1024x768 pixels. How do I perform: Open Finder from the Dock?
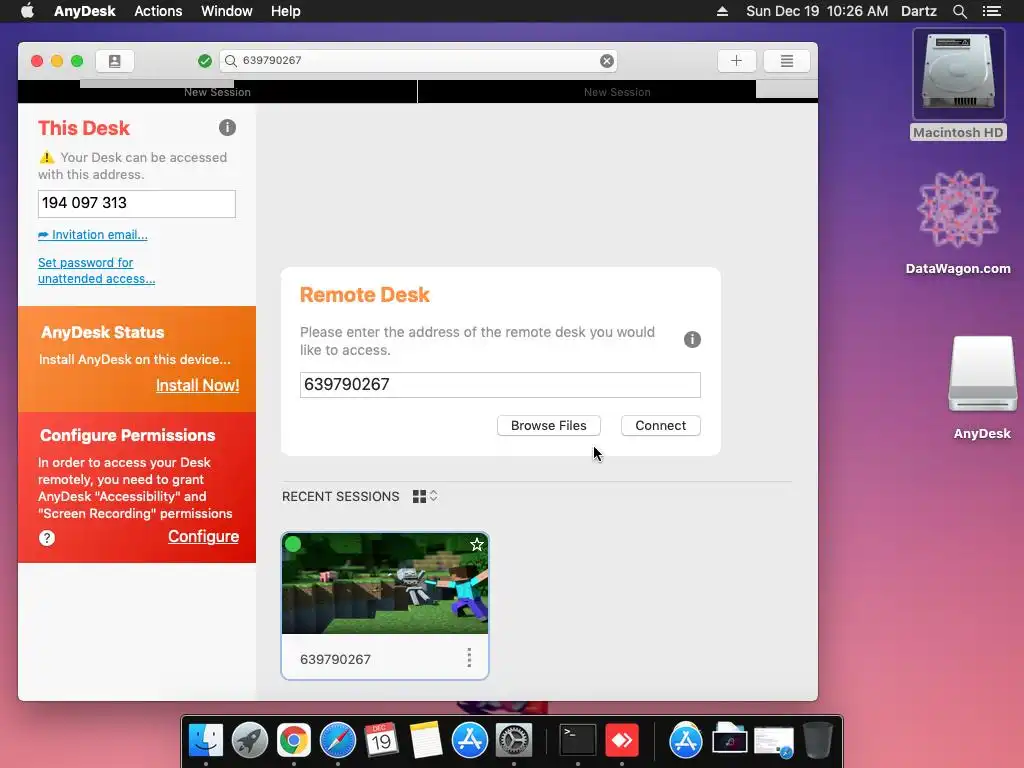coord(206,740)
